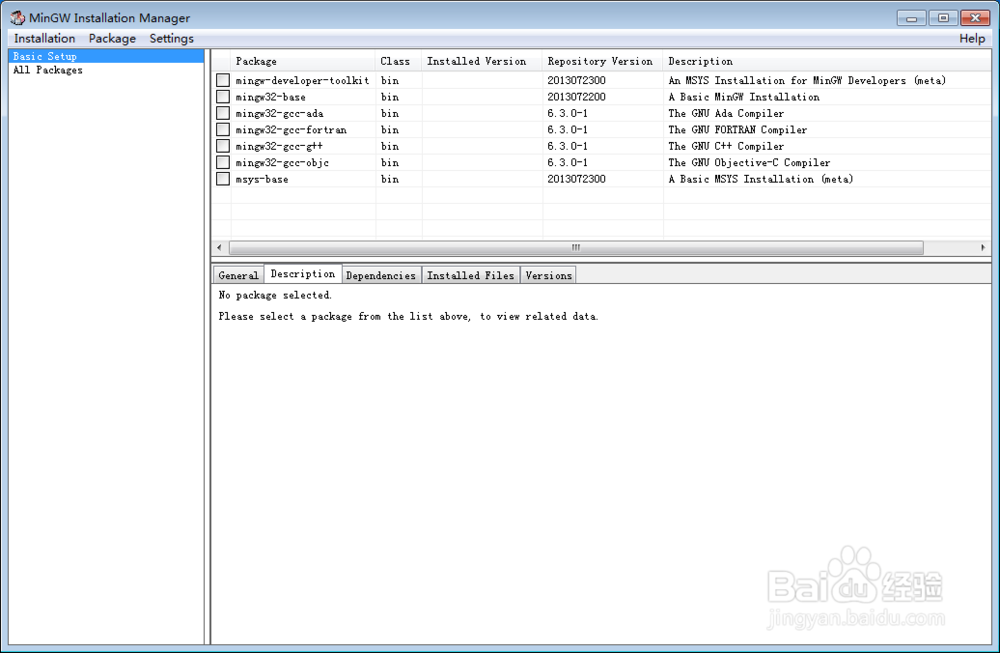Click 'The GNU C++ Compiler' description
Screen dimensions: 1000x653
pyautogui.click(x=726, y=146)
